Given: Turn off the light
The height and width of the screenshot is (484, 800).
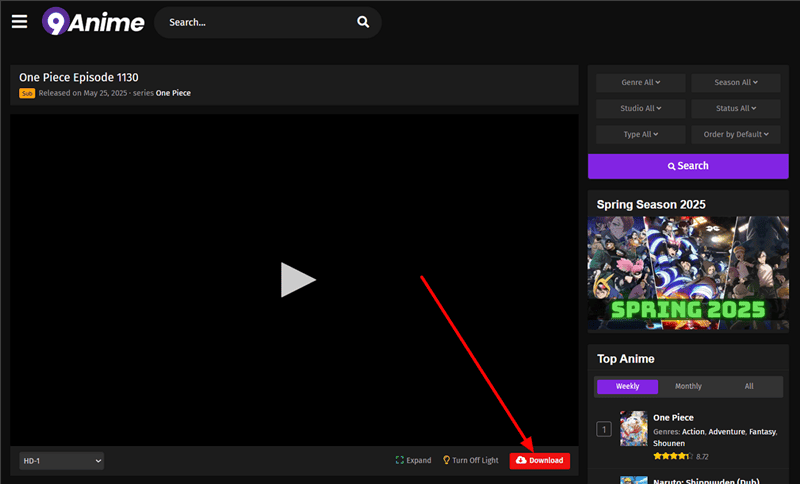Looking at the screenshot, I should pos(470,460).
